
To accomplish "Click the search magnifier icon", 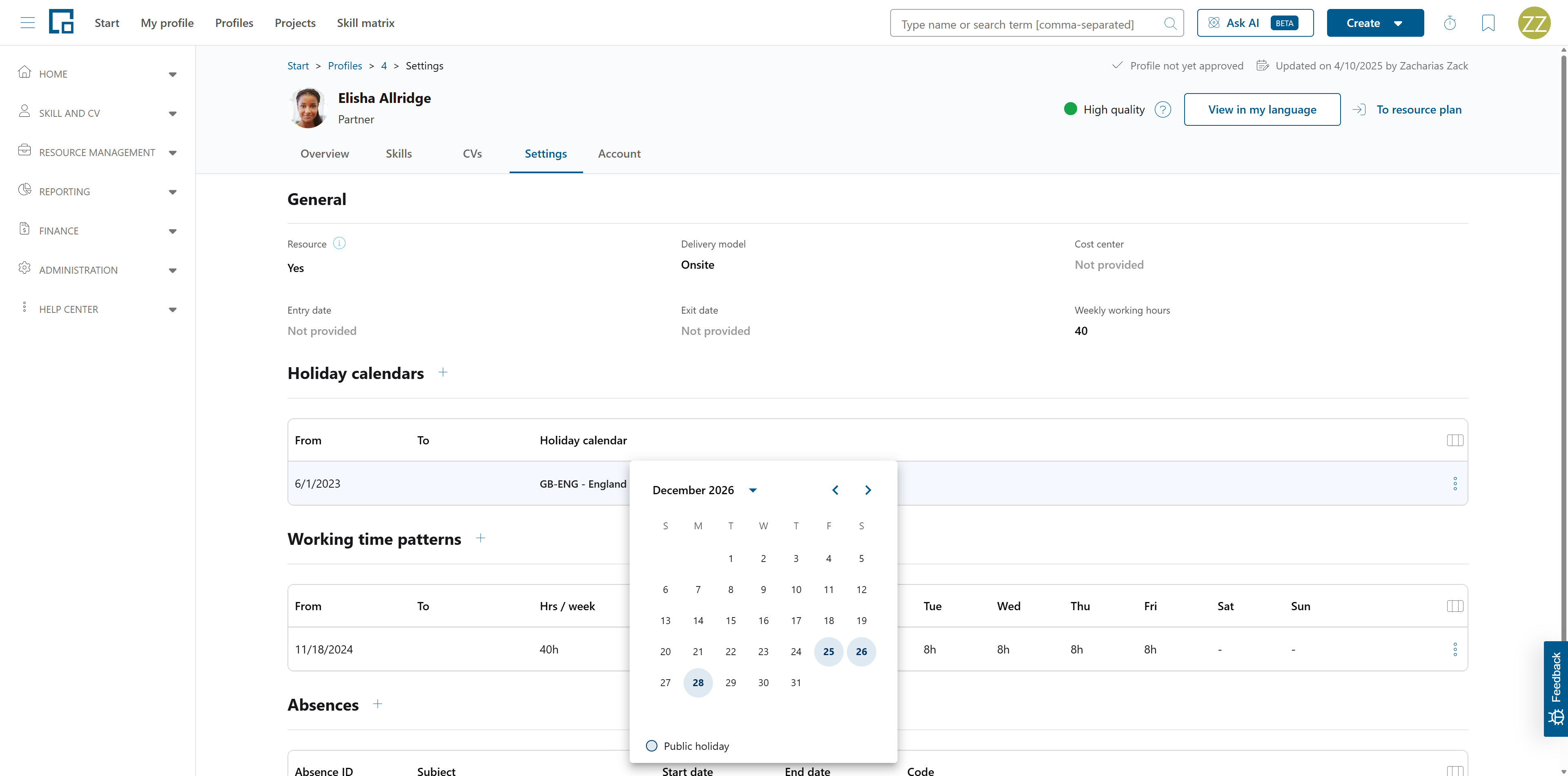I will point(1170,24).
